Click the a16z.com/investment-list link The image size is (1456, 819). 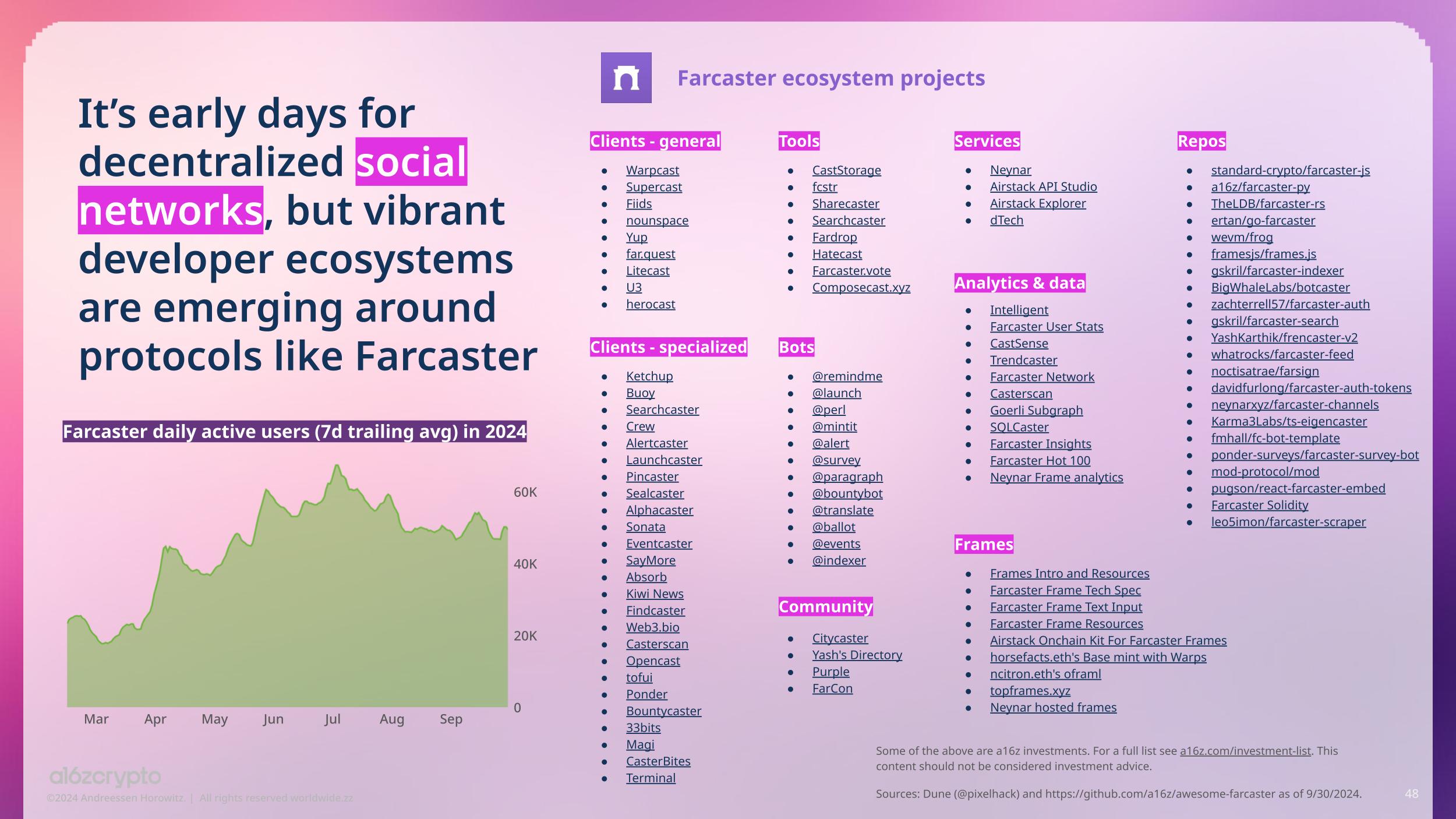(1245, 751)
